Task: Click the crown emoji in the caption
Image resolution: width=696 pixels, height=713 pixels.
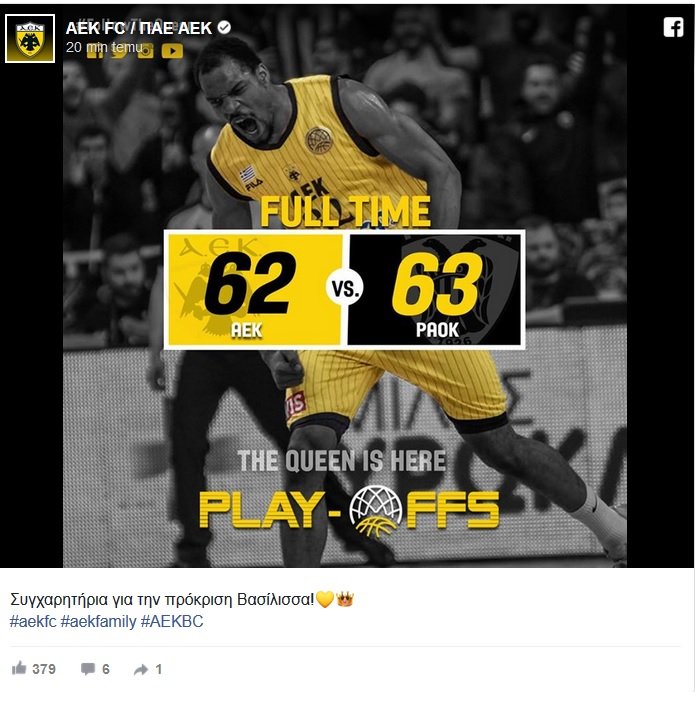Action: [345, 600]
